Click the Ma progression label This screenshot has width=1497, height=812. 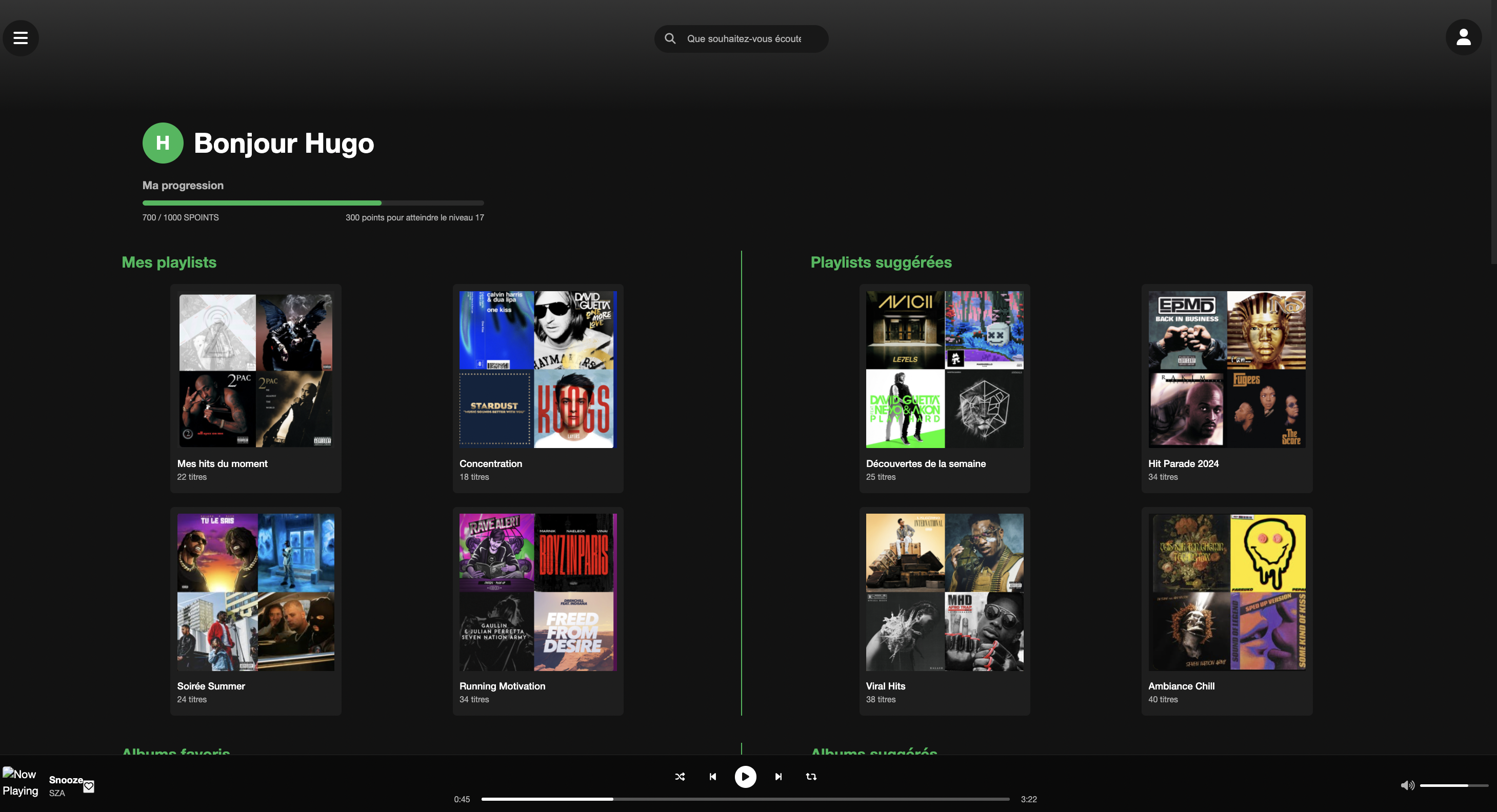183,185
